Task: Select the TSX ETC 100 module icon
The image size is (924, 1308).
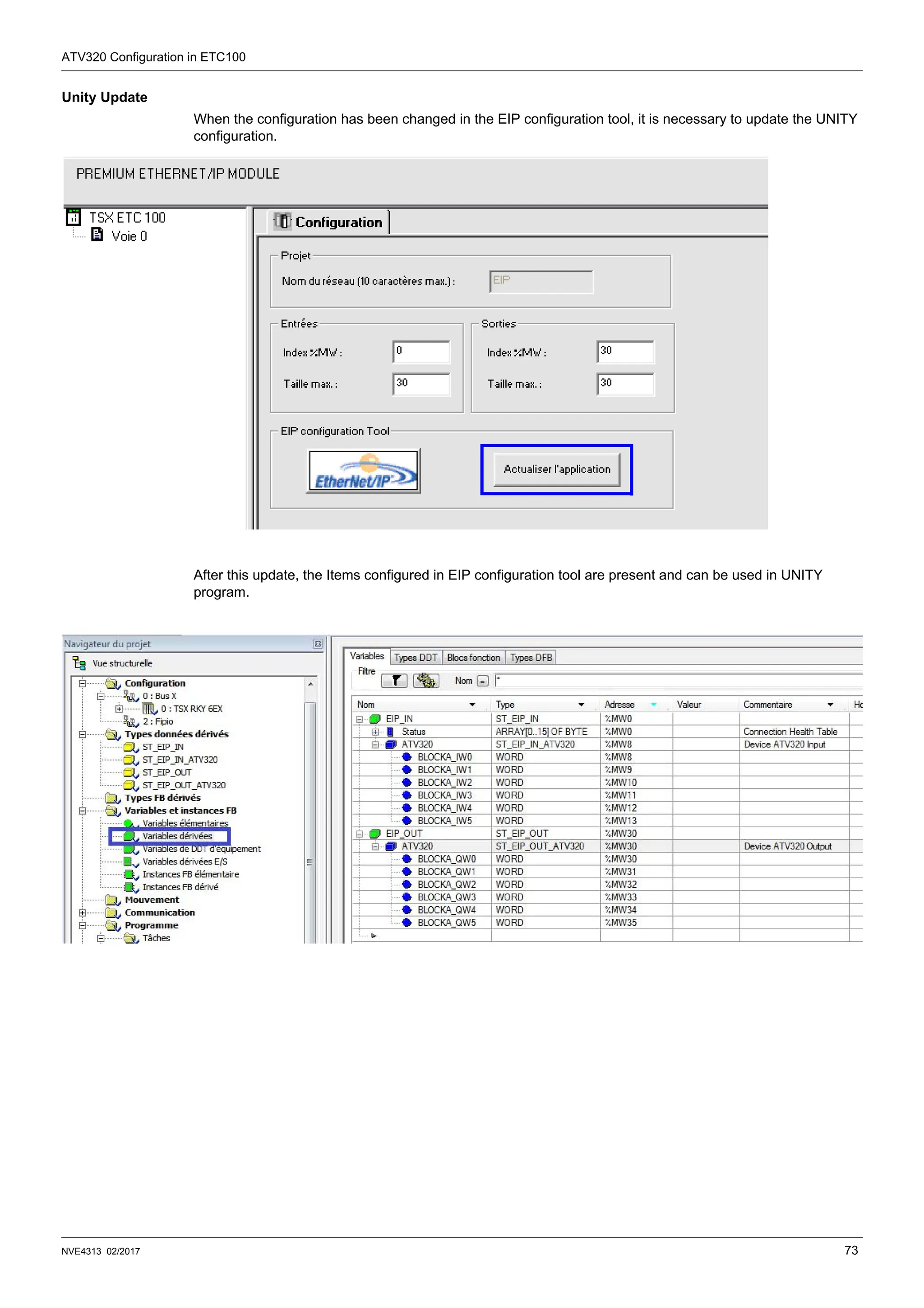Action: pyautogui.click(x=74, y=217)
